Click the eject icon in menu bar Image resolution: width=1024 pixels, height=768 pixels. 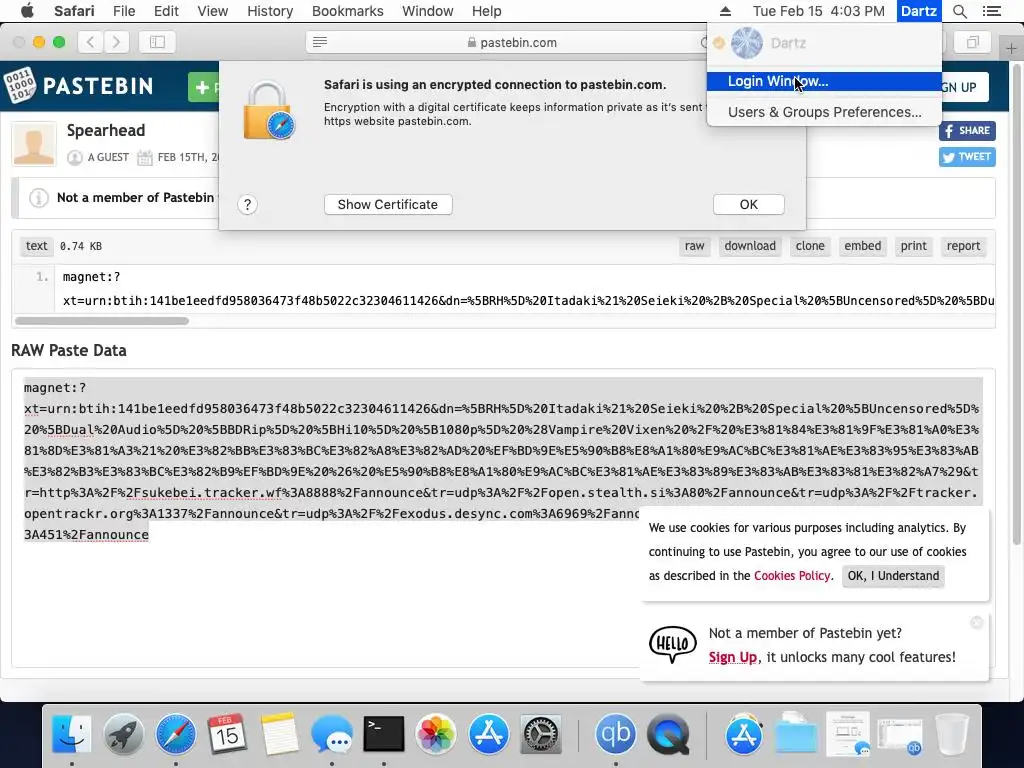click(725, 11)
